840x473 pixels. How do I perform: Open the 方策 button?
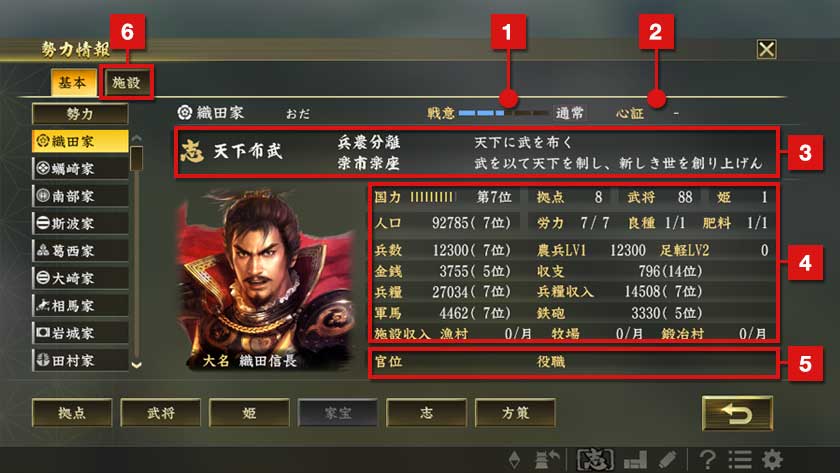pyautogui.click(x=515, y=413)
